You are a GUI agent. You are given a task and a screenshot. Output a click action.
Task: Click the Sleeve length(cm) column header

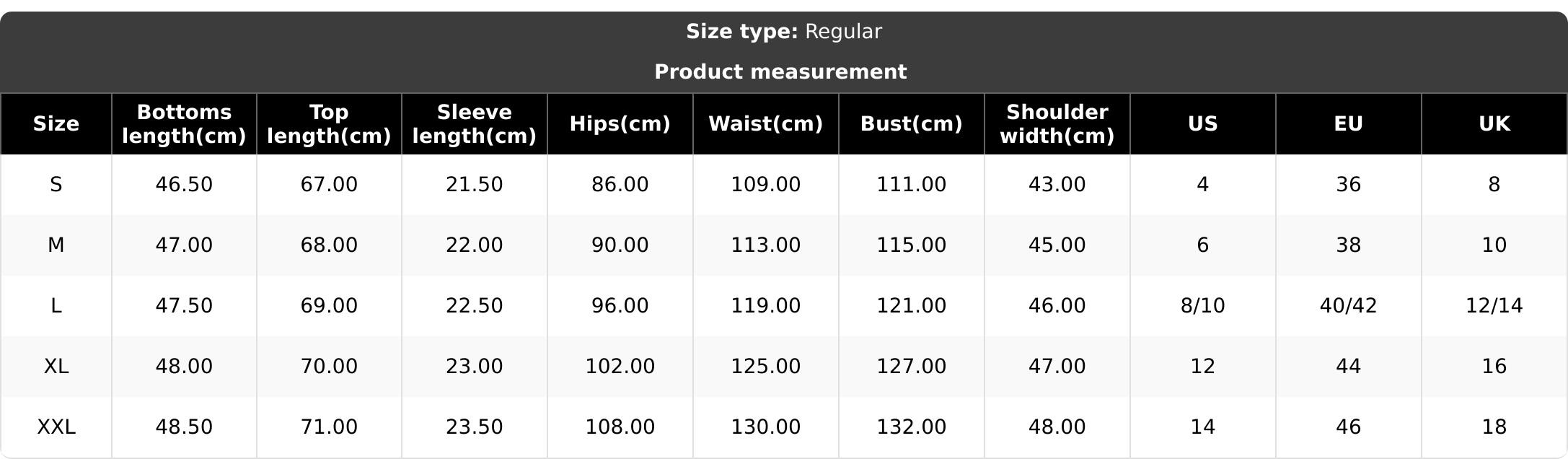(x=474, y=124)
